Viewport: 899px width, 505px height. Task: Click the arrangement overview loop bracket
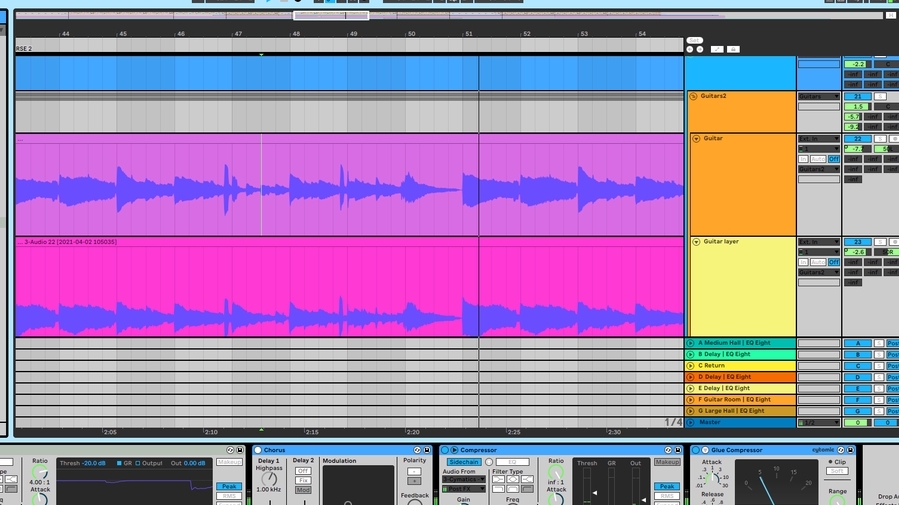[331, 15]
